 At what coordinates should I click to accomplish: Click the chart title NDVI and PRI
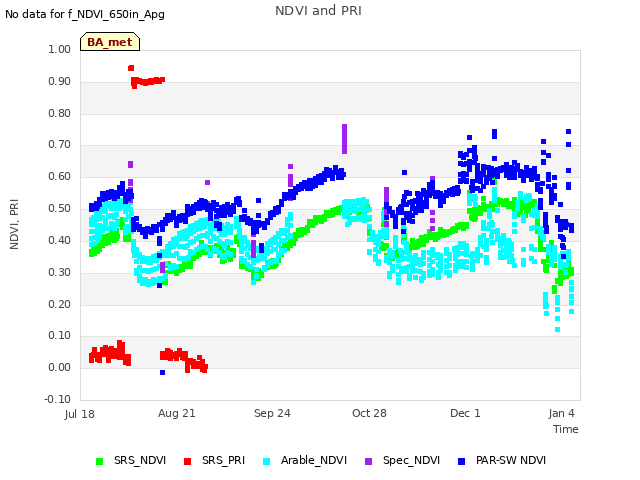318,11
